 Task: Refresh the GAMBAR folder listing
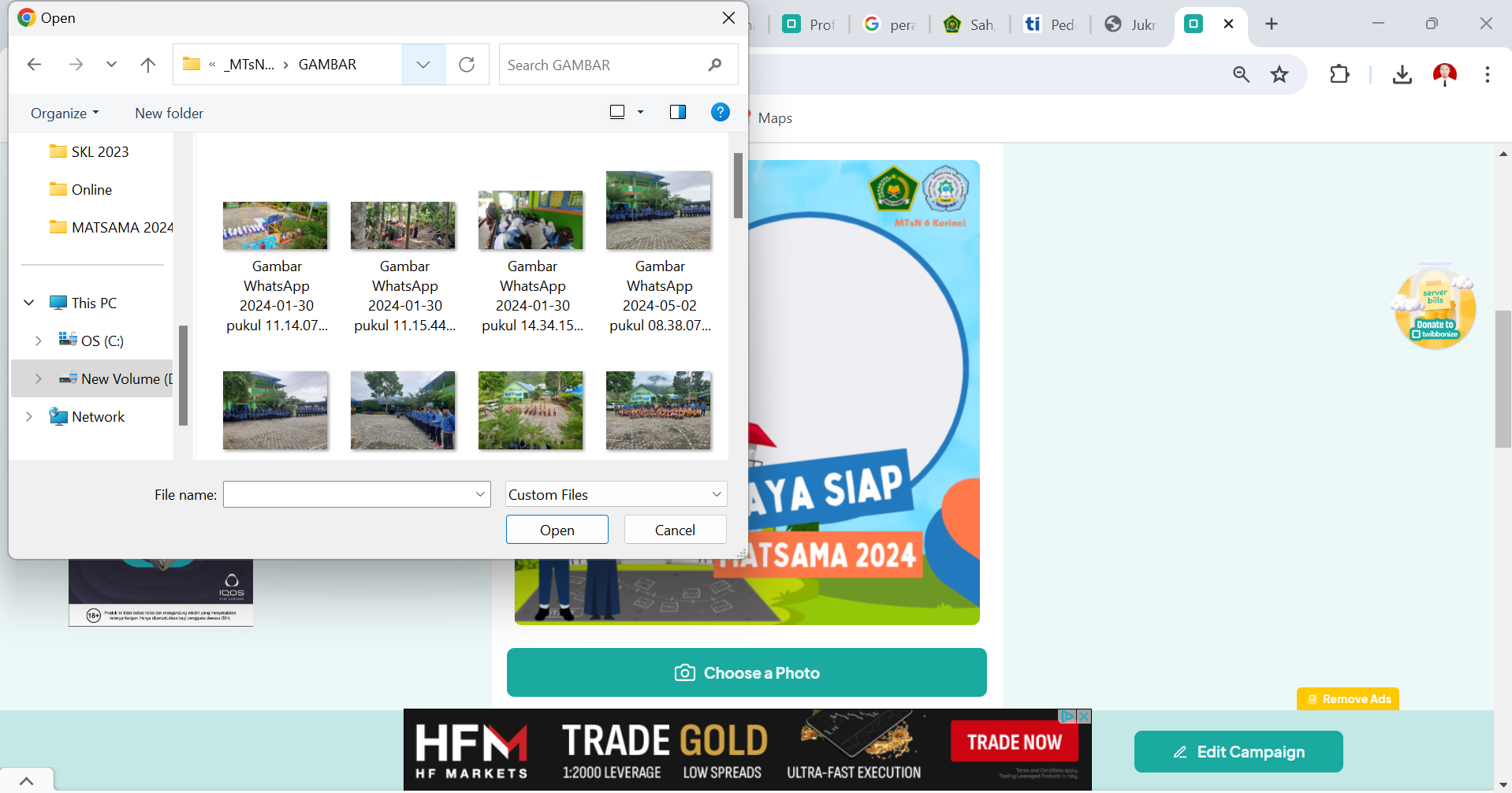pos(467,65)
